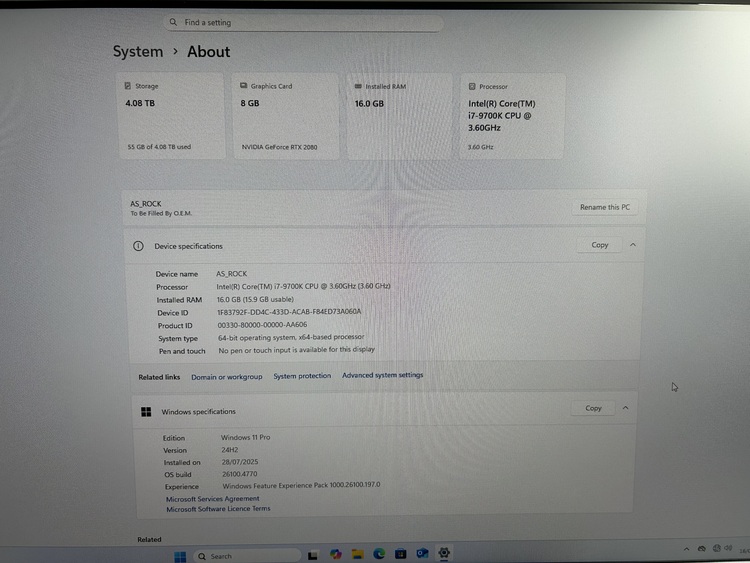Launch Copilot from the taskbar
This screenshot has height=563, width=750.
(x=335, y=554)
